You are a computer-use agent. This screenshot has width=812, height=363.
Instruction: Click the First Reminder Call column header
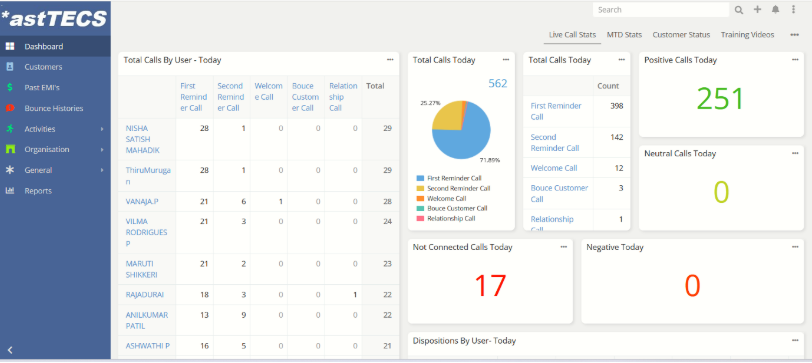194,97
